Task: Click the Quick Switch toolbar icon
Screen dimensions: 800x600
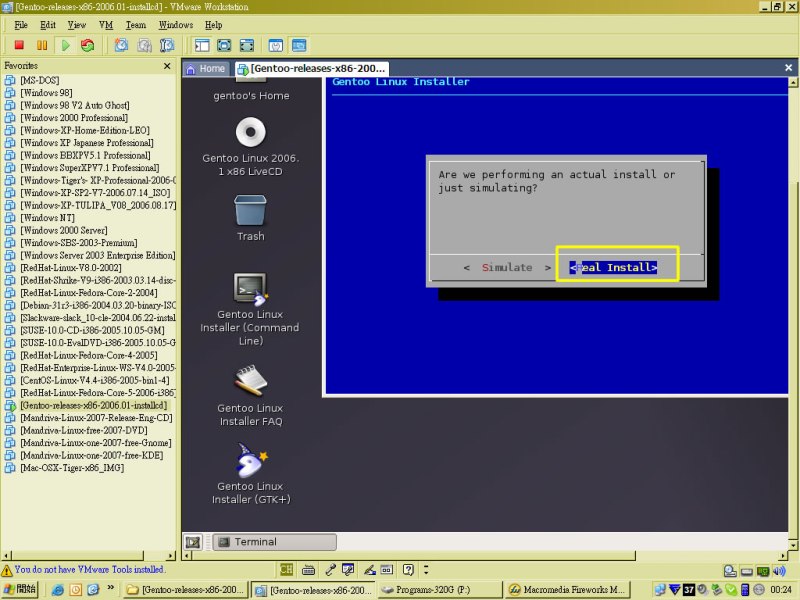Action: click(246, 45)
